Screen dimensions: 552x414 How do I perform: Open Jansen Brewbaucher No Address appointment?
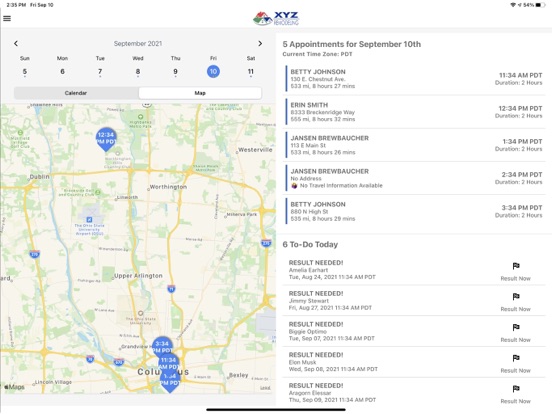point(414,178)
